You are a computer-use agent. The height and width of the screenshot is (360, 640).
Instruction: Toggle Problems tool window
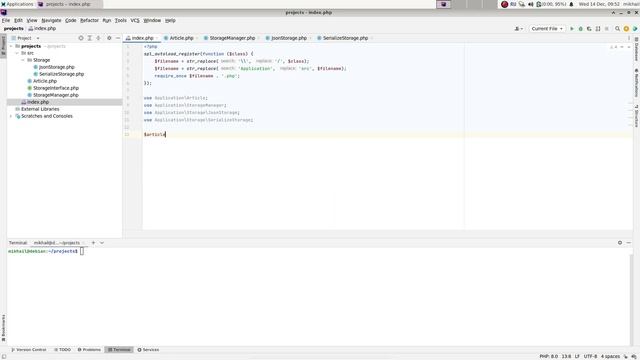pos(89,350)
